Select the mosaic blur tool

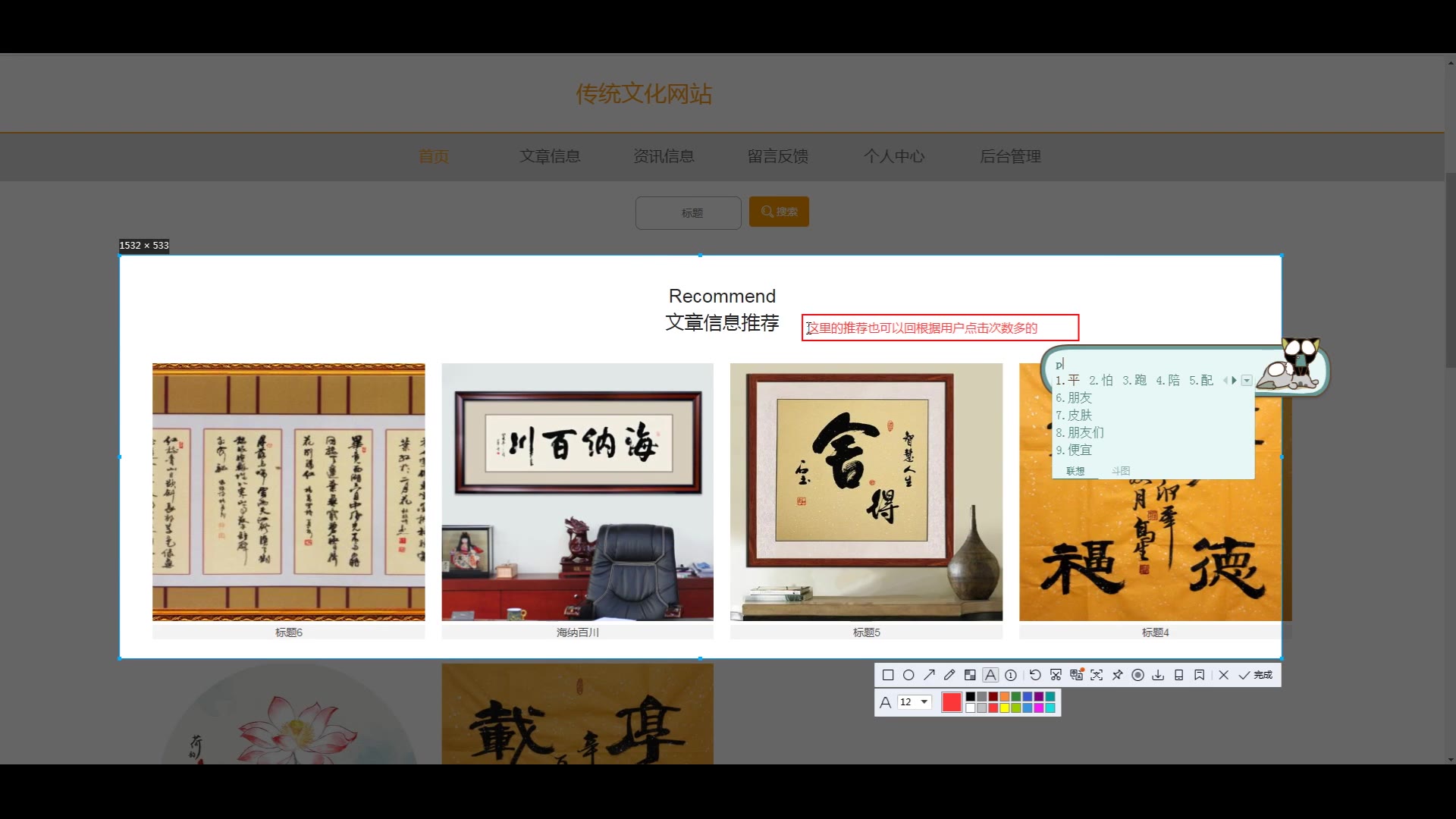point(970,675)
